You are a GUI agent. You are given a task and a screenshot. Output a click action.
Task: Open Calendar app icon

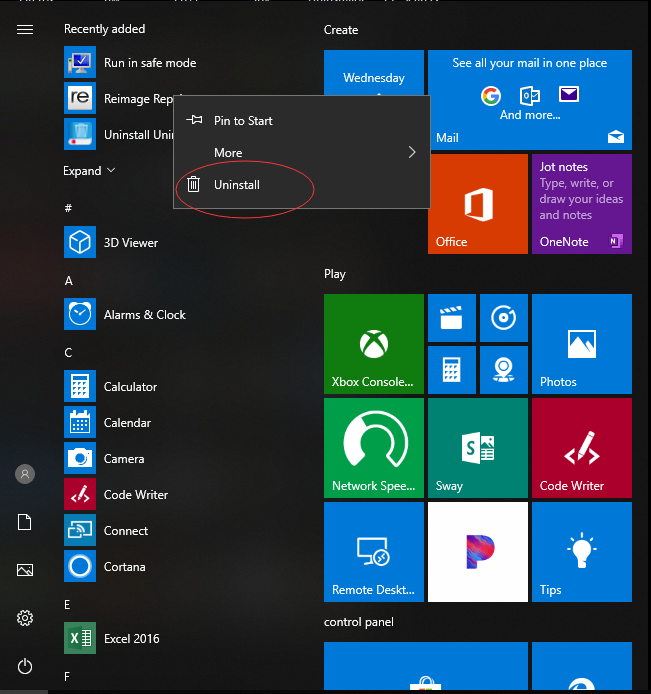pyautogui.click(x=80, y=422)
